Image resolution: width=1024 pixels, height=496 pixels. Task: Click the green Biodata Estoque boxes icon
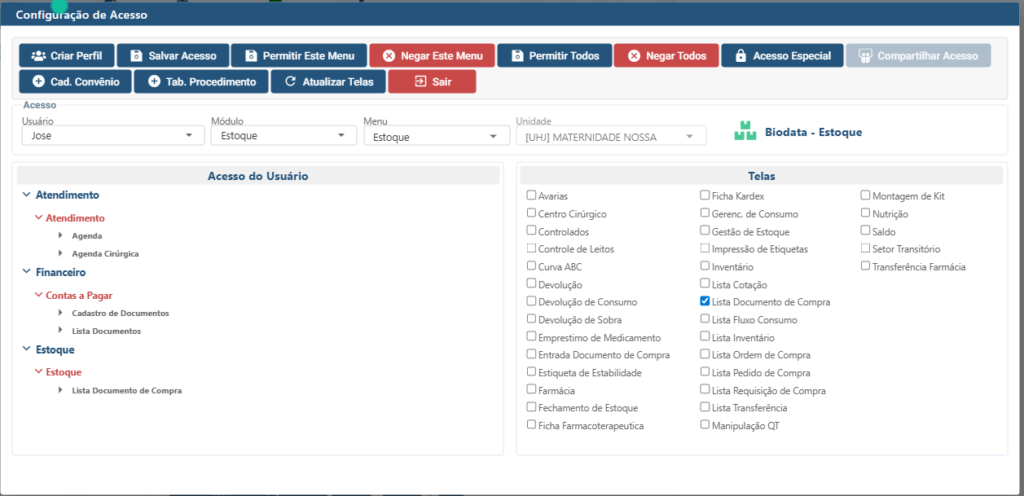click(744, 132)
